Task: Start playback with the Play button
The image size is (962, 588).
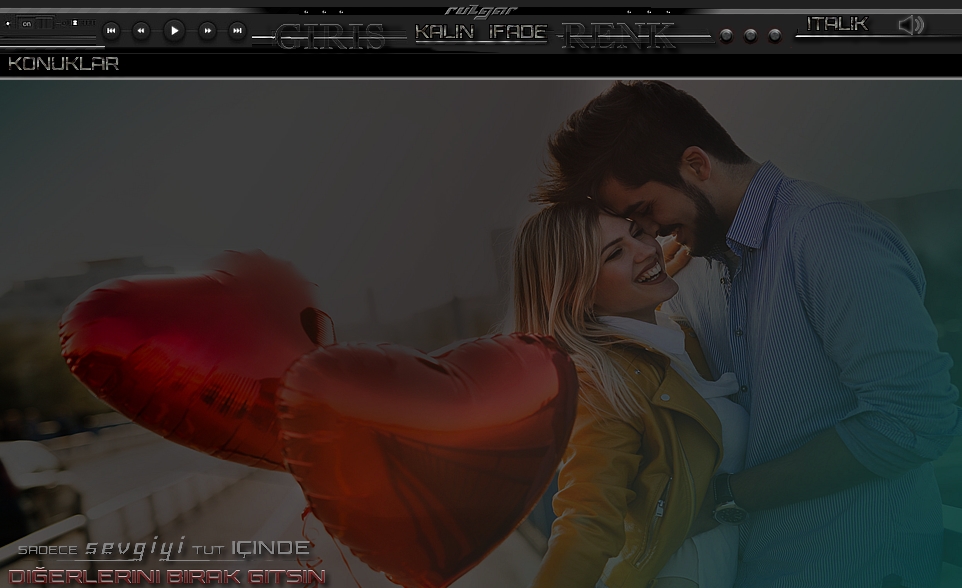Action: tap(174, 30)
